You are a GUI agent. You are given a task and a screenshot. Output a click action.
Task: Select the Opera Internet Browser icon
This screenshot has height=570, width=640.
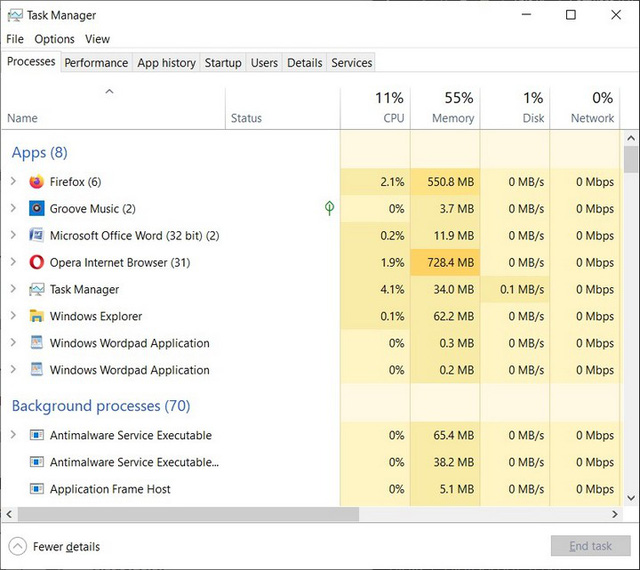pyautogui.click(x=36, y=263)
